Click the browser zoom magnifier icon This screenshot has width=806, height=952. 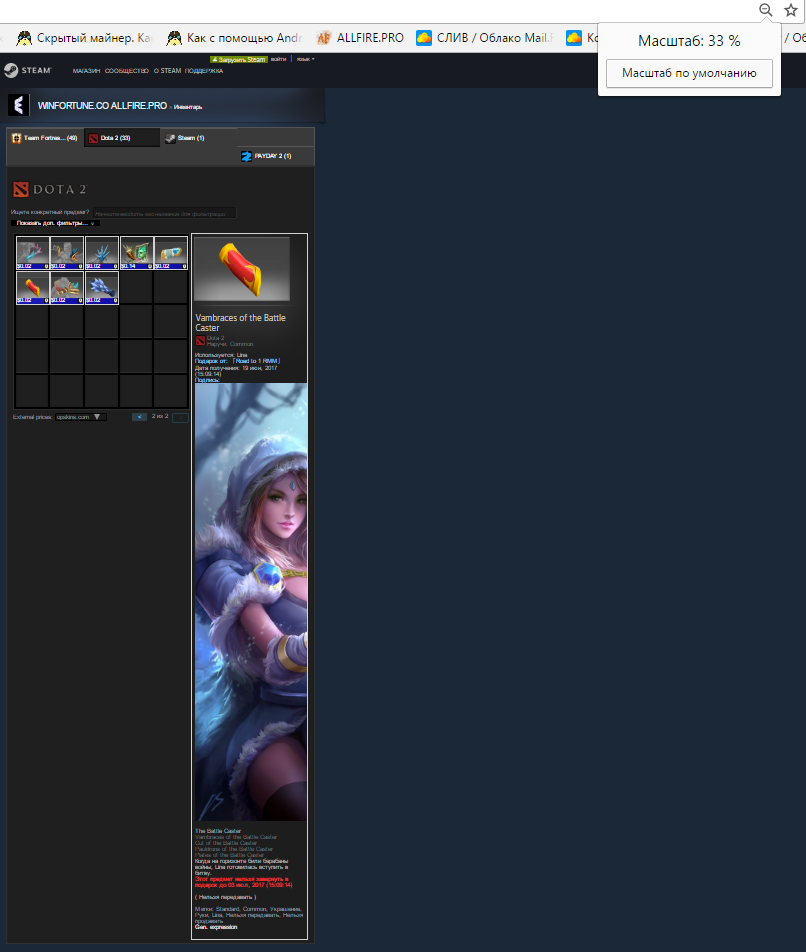[x=766, y=10]
